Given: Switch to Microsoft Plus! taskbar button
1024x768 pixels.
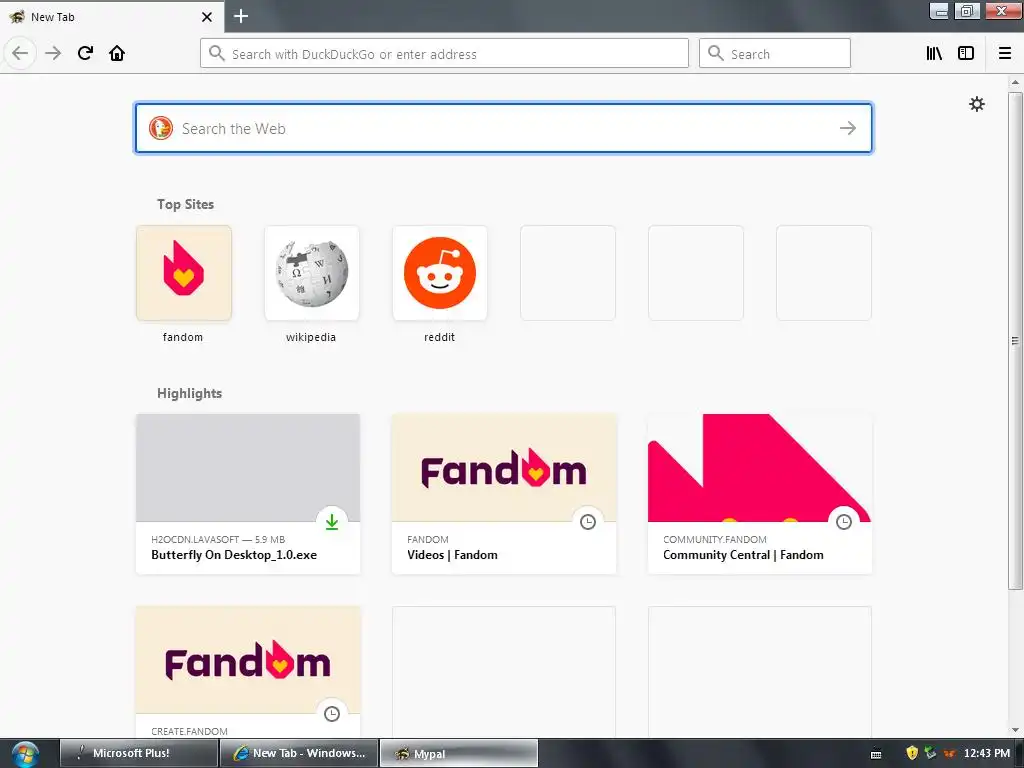Looking at the screenshot, I should point(138,753).
